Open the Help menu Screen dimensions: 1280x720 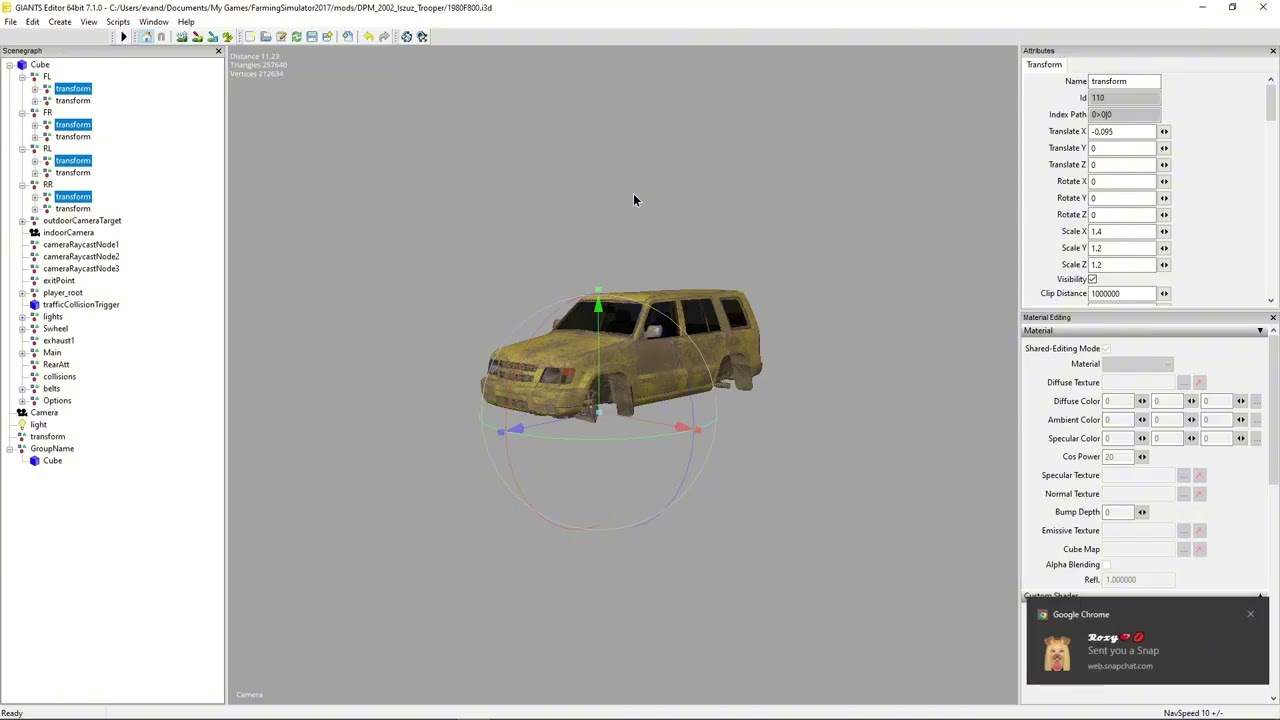186,22
